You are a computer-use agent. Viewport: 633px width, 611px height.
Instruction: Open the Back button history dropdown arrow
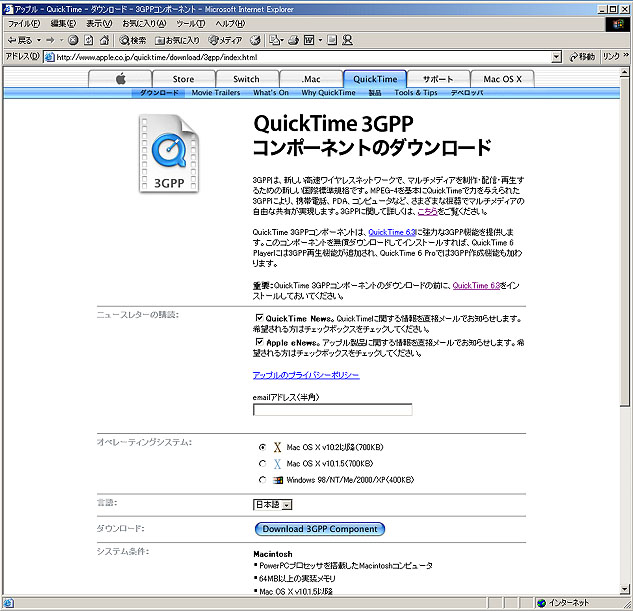coord(39,40)
